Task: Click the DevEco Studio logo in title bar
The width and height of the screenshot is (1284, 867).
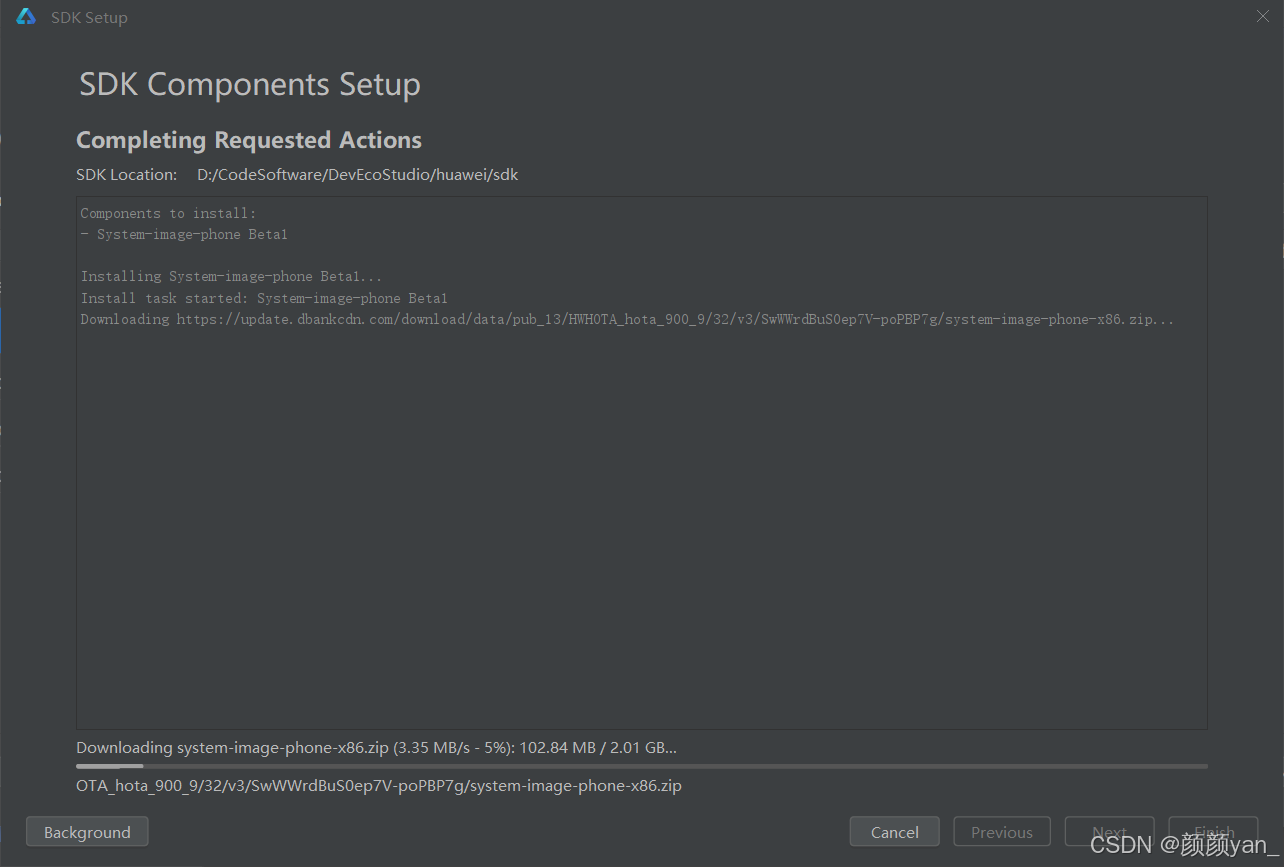Action: pos(26,17)
